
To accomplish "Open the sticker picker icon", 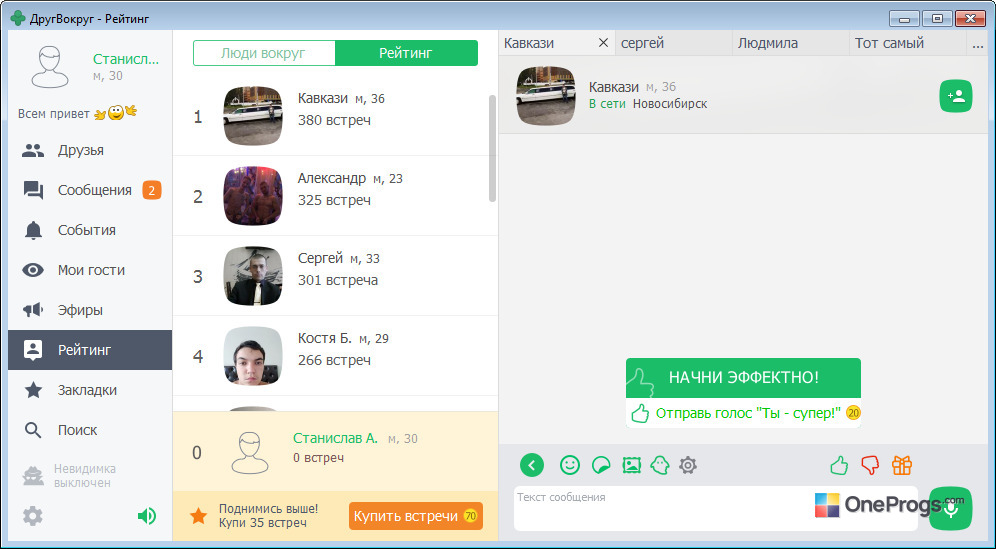I will 601,466.
